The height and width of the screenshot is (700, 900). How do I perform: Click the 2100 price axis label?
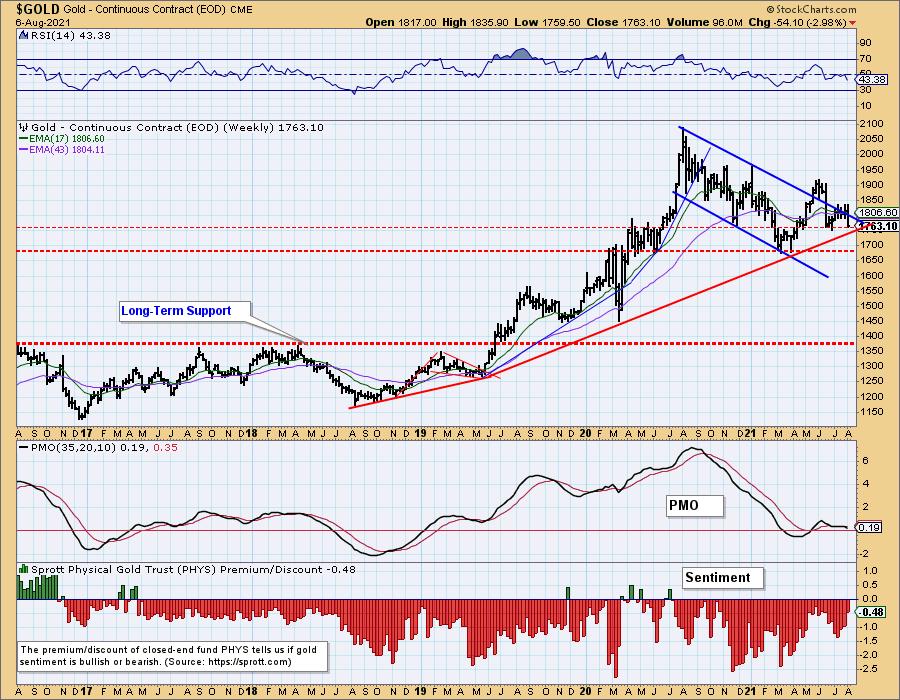(x=872, y=124)
